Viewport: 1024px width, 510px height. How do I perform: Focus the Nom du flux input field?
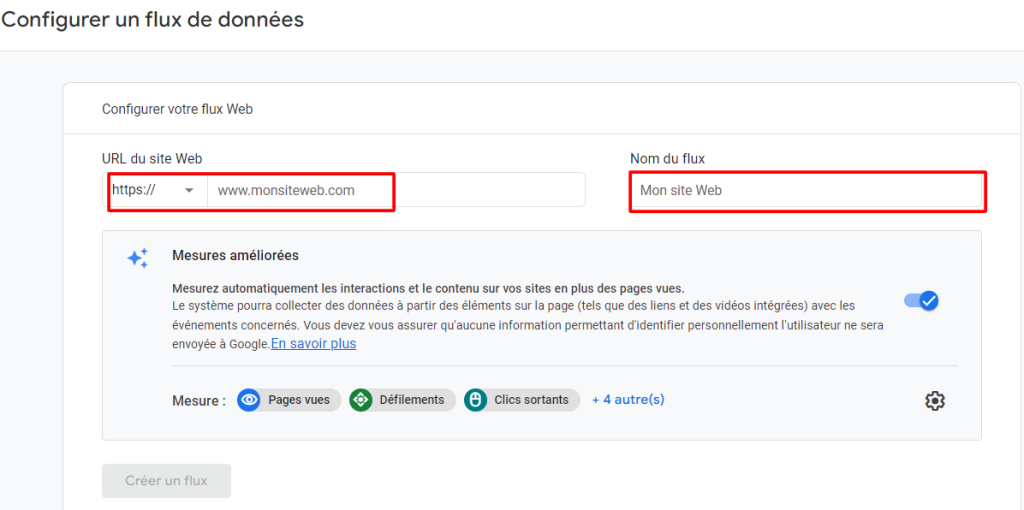pos(806,190)
